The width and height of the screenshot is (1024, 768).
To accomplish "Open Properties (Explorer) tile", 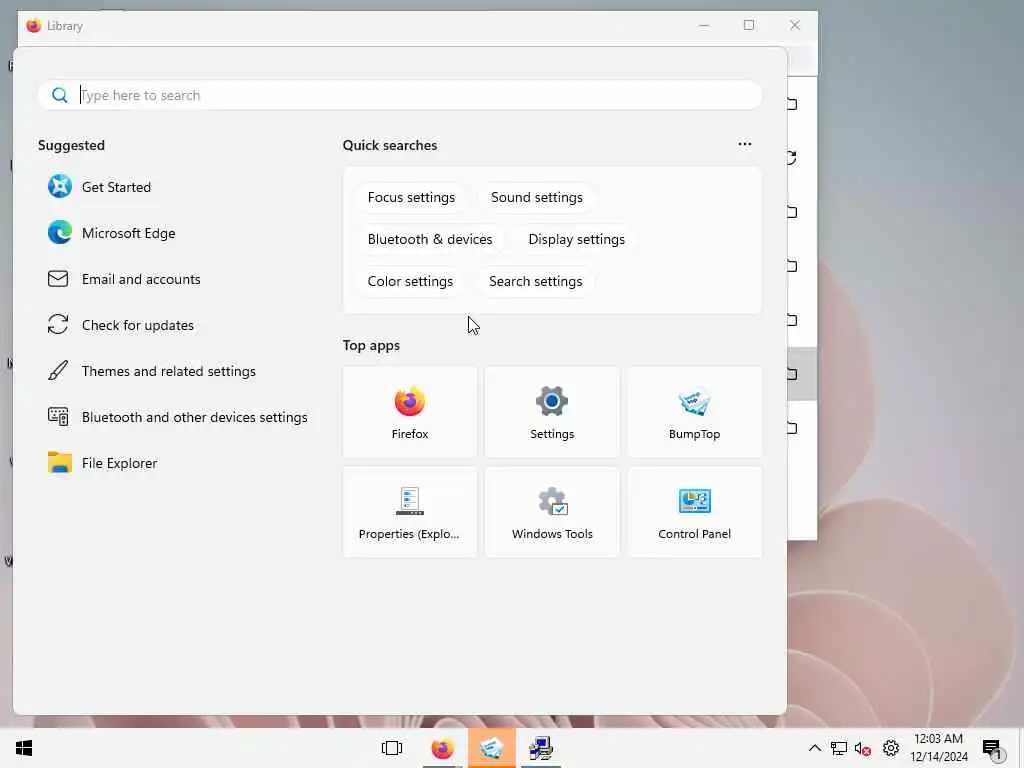I will 409,512.
